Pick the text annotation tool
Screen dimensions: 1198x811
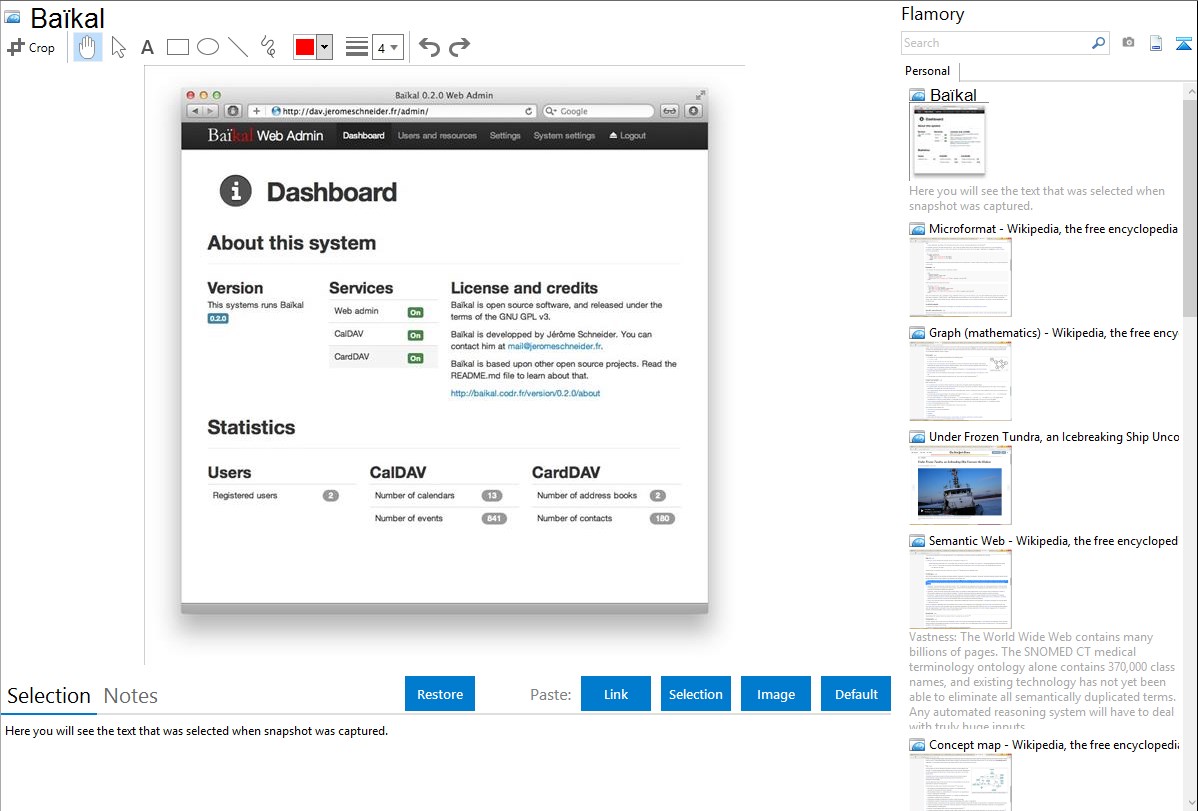tap(147, 47)
